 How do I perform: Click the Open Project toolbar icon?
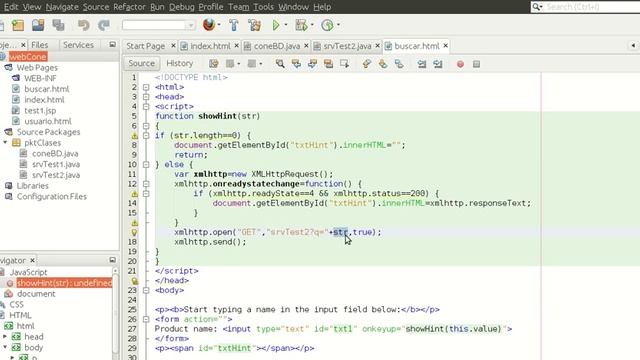pyautogui.click(x=38, y=25)
